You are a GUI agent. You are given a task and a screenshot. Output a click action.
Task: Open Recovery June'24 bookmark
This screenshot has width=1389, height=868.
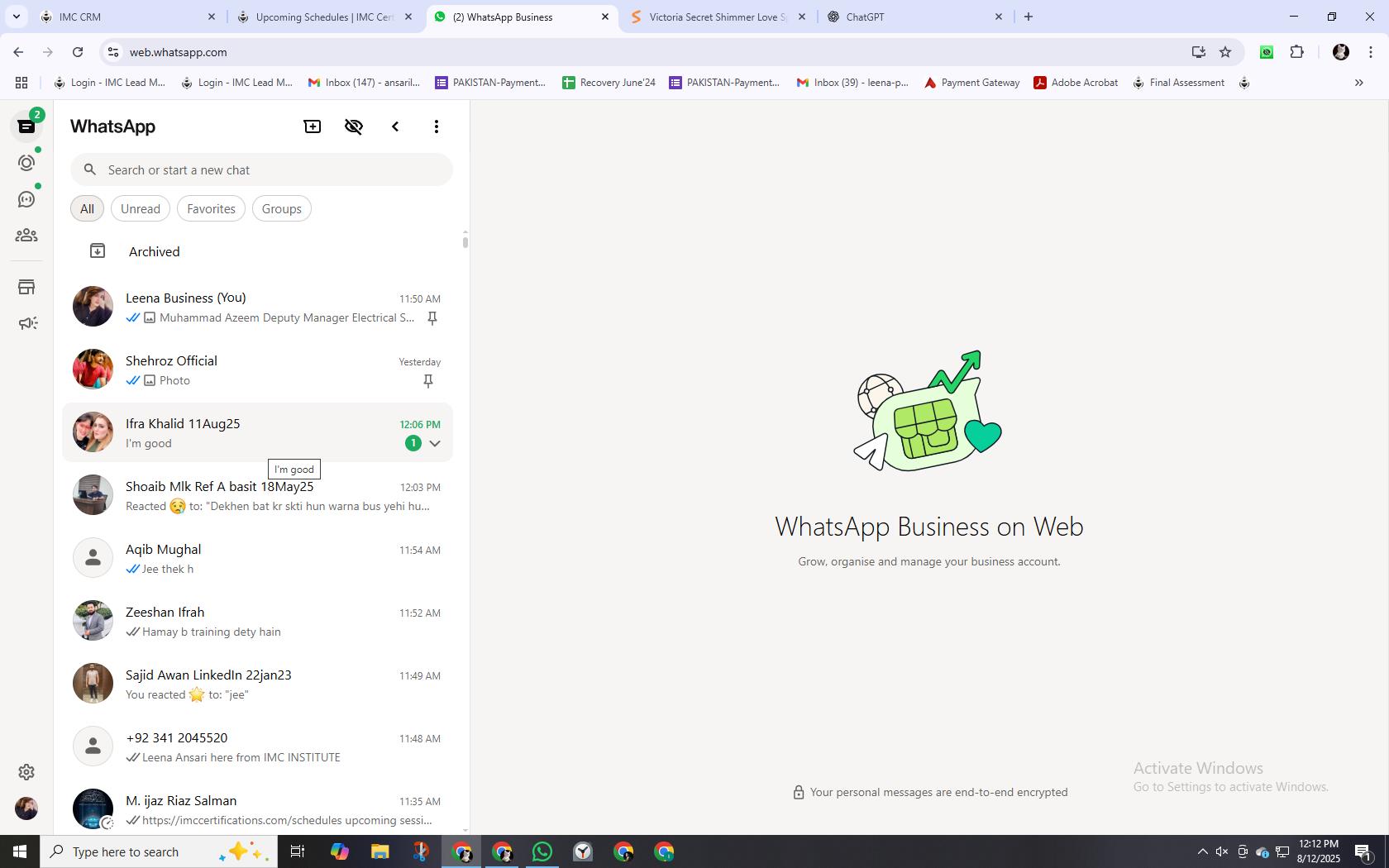click(609, 83)
